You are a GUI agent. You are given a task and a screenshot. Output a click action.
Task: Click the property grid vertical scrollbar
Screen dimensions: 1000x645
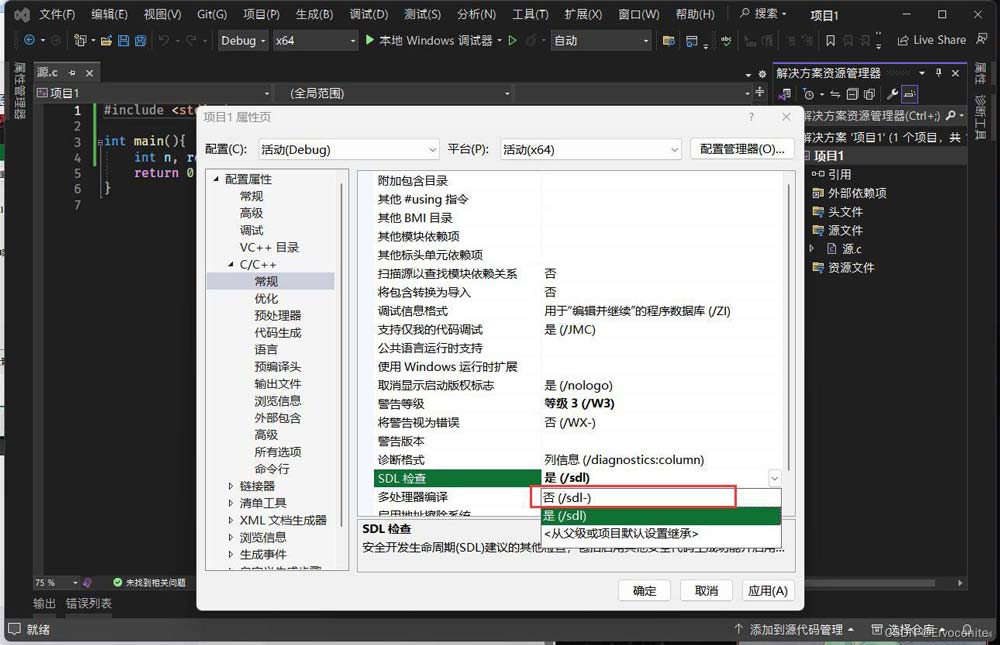(x=789, y=328)
